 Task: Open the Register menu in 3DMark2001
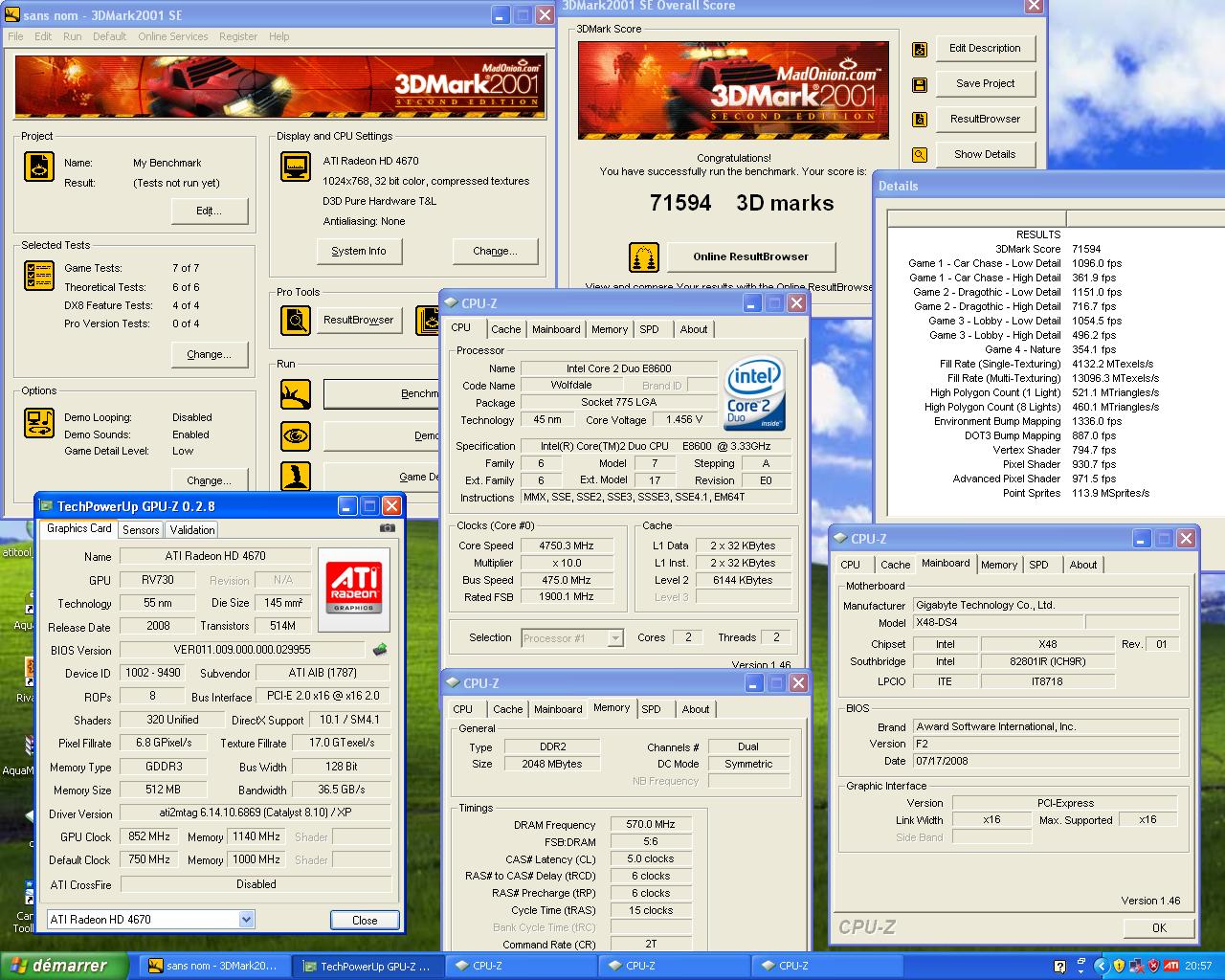point(238,36)
